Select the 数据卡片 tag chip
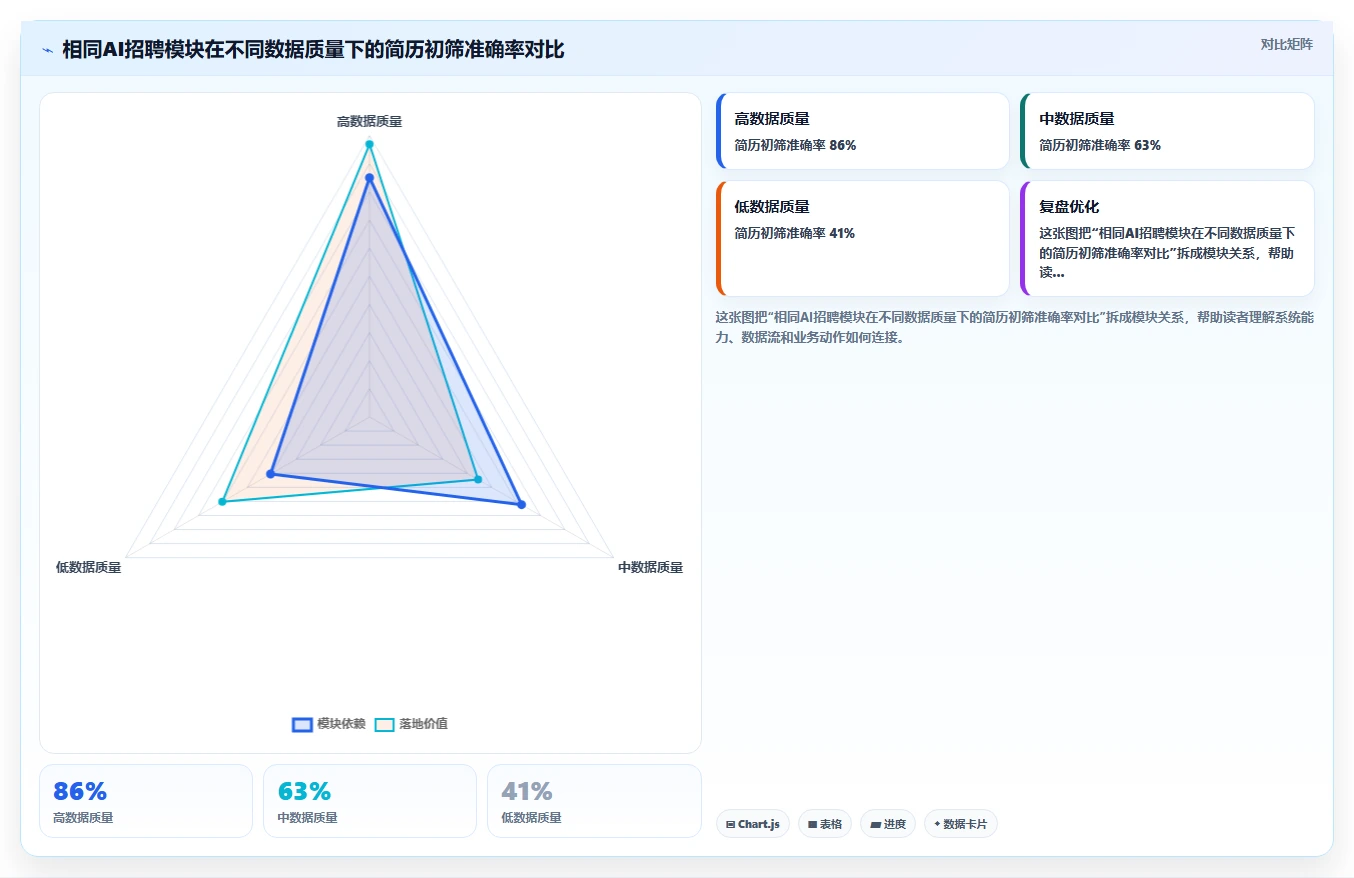 (961, 824)
